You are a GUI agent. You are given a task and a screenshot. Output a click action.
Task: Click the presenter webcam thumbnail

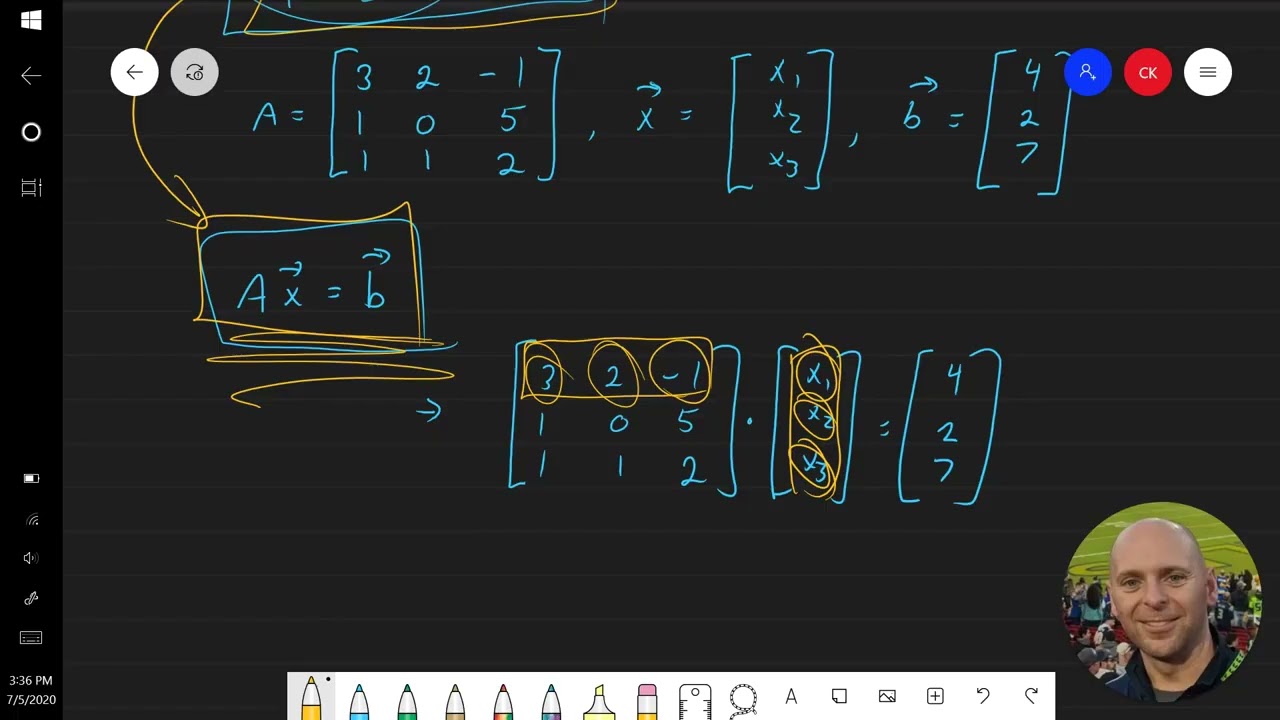[x=1161, y=603]
